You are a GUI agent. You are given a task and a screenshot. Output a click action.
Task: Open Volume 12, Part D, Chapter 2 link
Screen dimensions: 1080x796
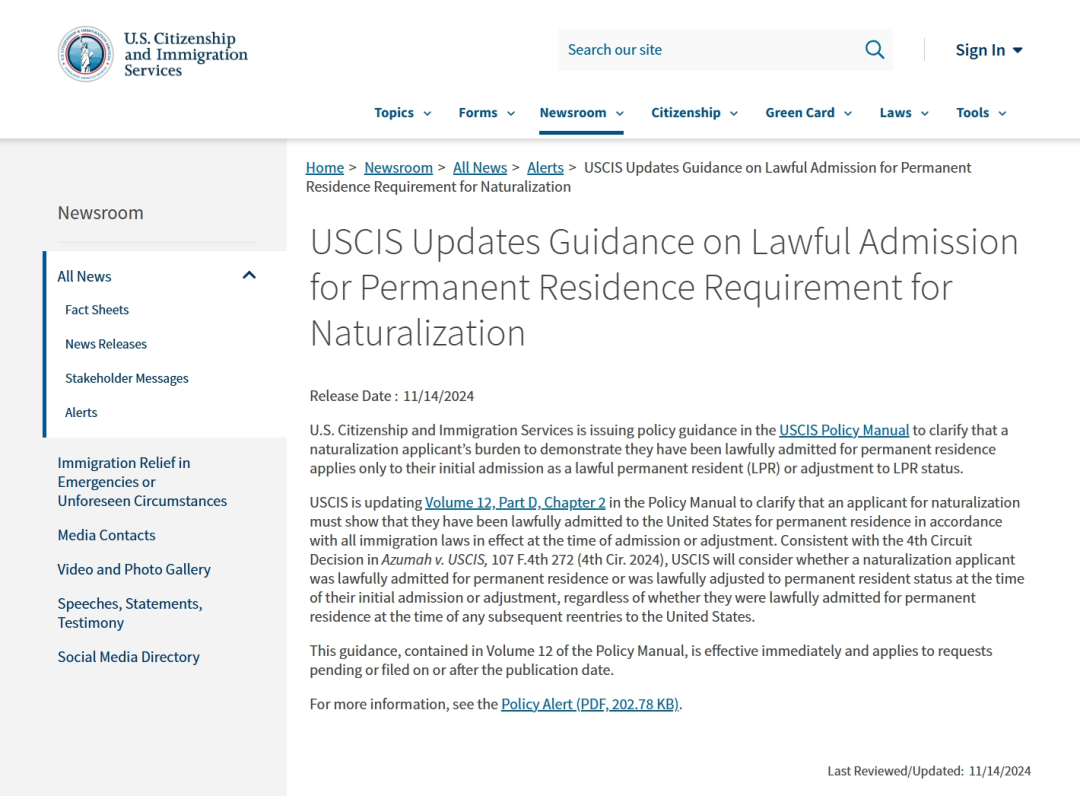(515, 503)
